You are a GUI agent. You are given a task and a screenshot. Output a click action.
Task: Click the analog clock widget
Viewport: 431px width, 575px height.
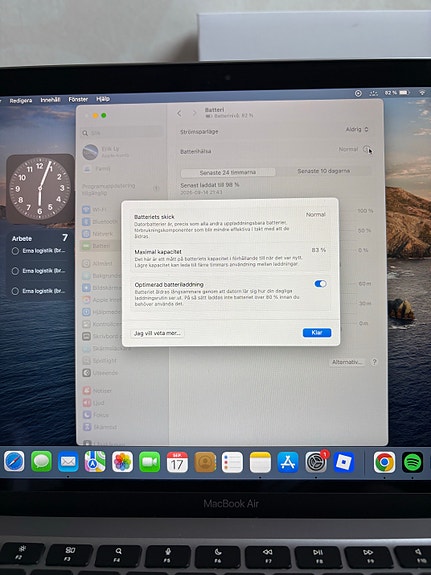(40, 188)
